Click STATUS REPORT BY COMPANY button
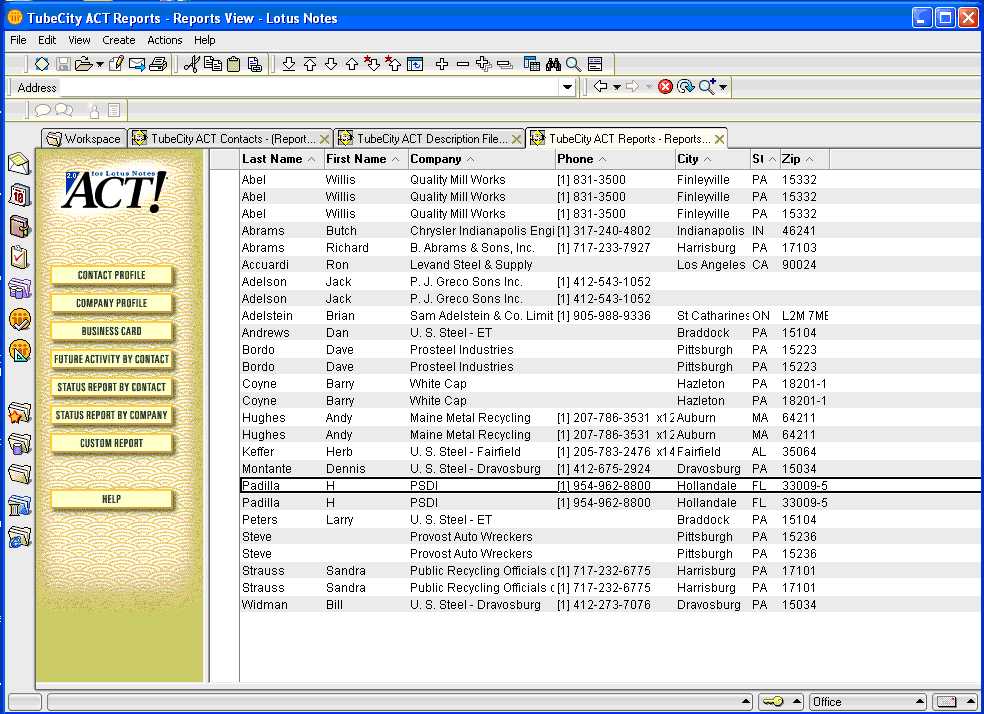The width and height of the screenshot is (984, 714). 112,415
